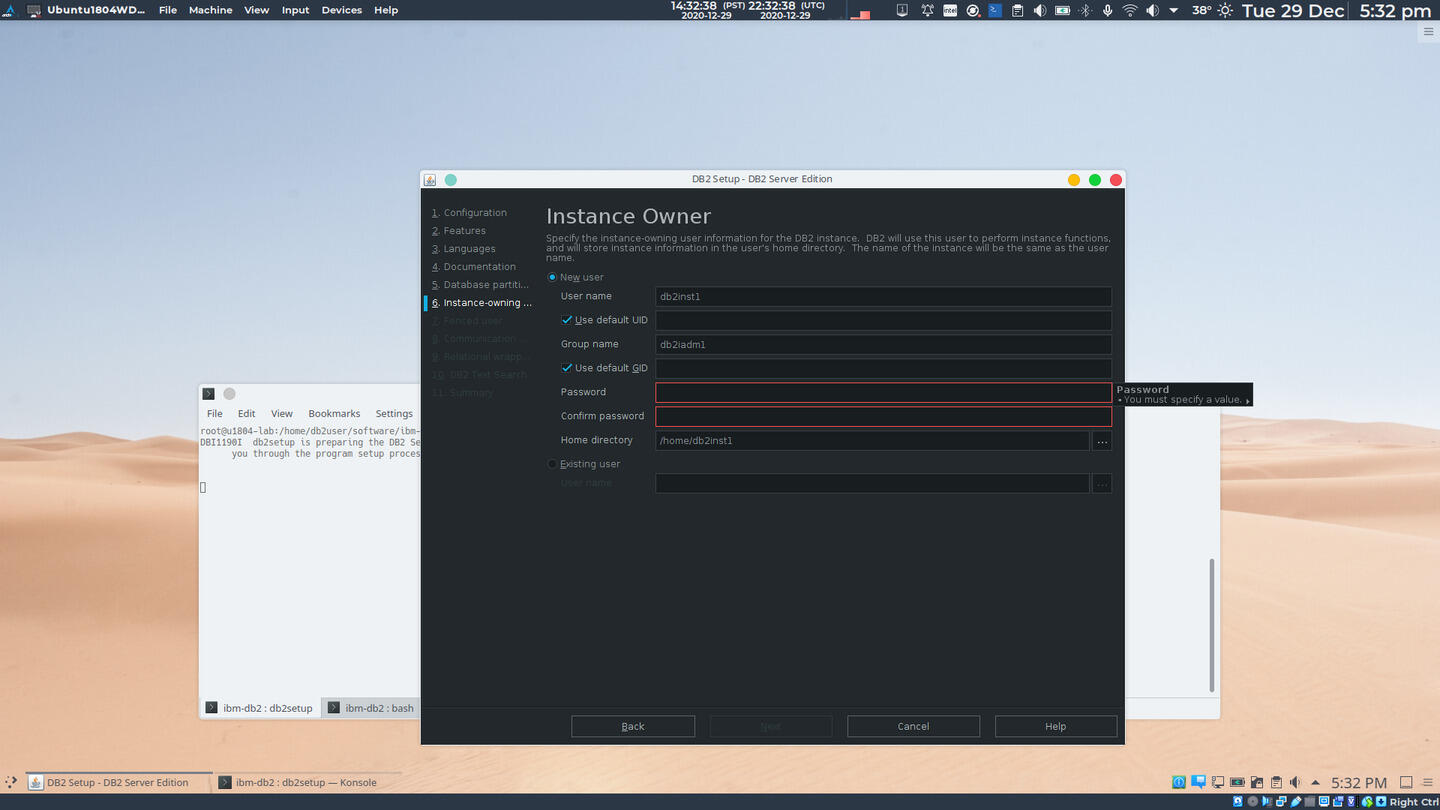Open Konsole's Edit menu
Image resolution: width=1440 pixels, height=810 pixels.
click(x=246, y=413)
